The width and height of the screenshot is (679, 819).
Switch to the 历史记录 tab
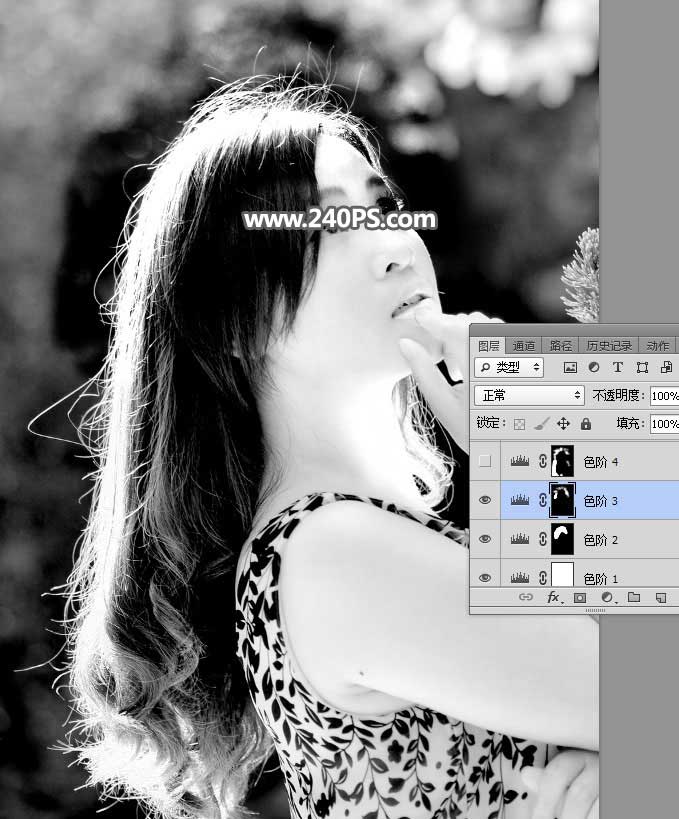608,346
